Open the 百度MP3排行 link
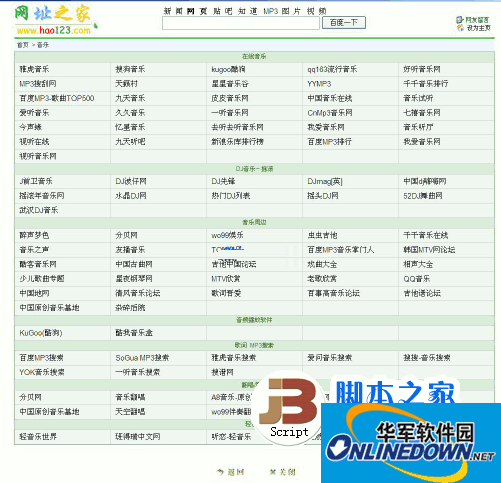The width and height of the screenshot is (501, 483). (329, 142)
